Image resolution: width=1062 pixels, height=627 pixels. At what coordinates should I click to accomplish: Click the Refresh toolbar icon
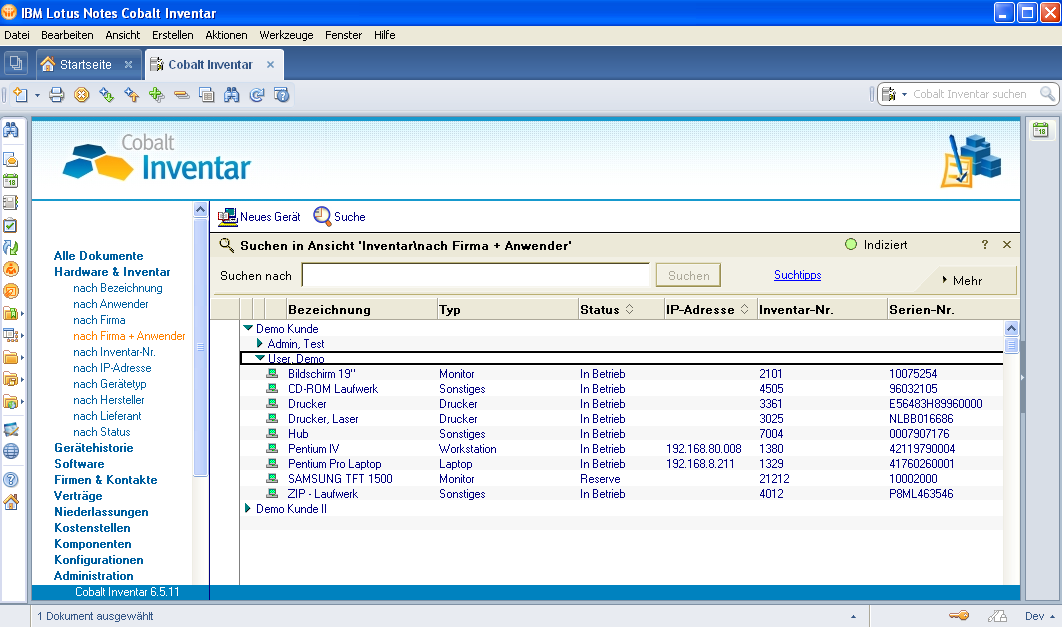(257, 95)
